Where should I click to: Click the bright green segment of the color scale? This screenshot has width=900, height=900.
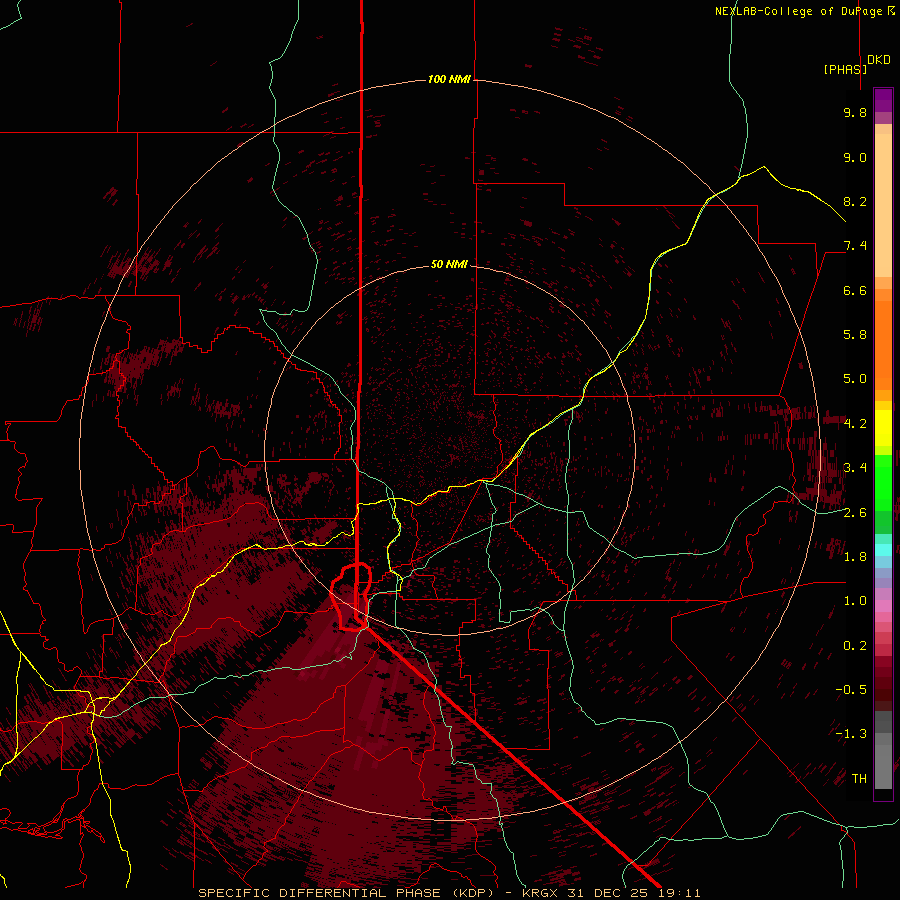pos(883,482)
